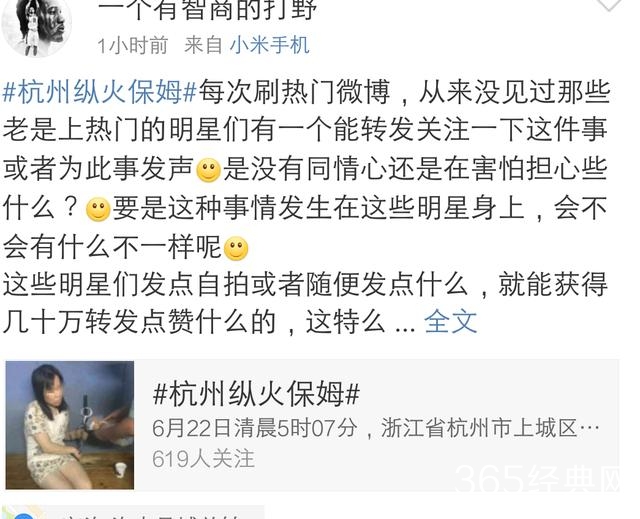Screen dimensions: 640x519
Task: Tap the 小米手机 source link
Action: [x=269, y=45]
